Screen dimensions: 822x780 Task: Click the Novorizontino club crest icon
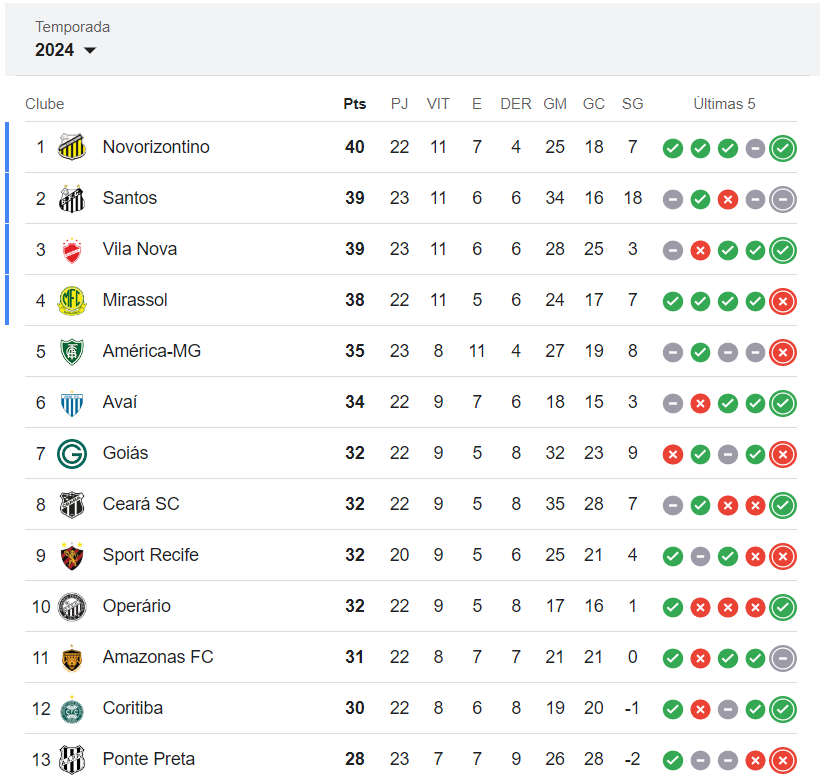coord(72,147)
